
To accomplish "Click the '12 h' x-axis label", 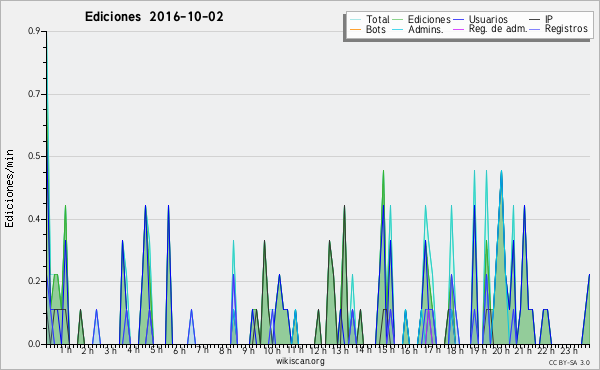I will coord(318,351).
